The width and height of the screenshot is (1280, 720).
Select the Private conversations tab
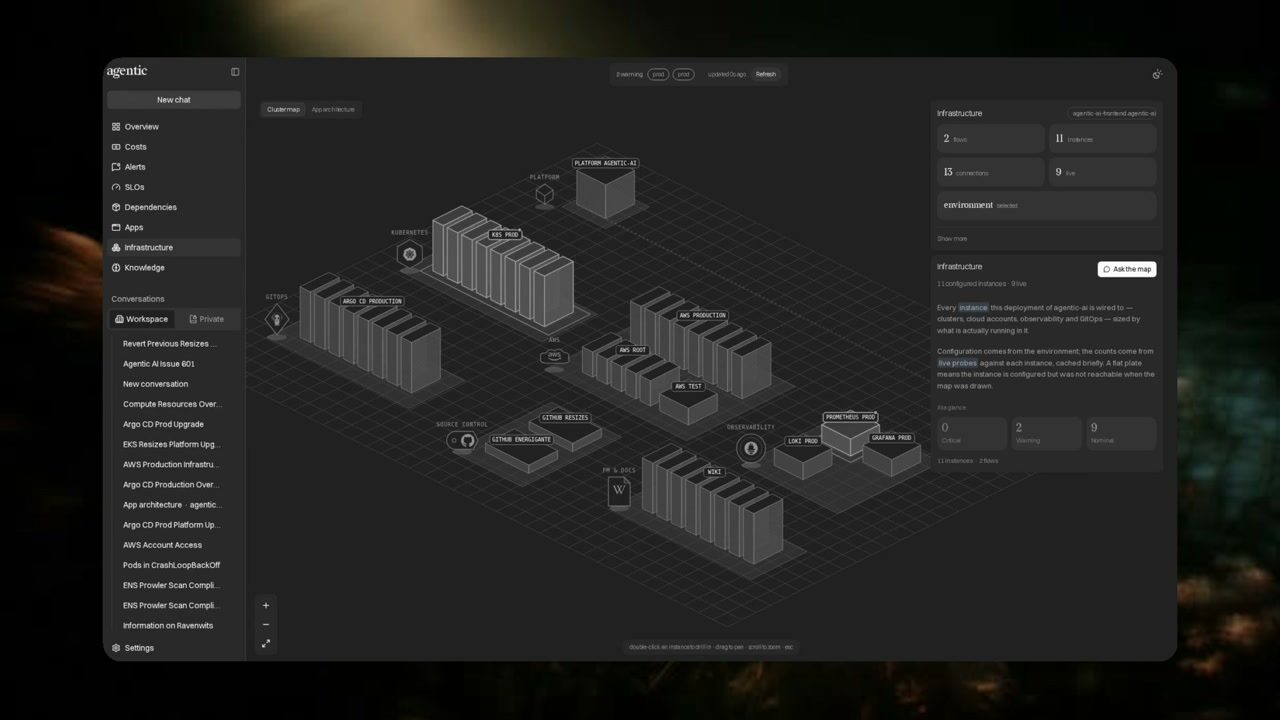[x=207, y=319]
